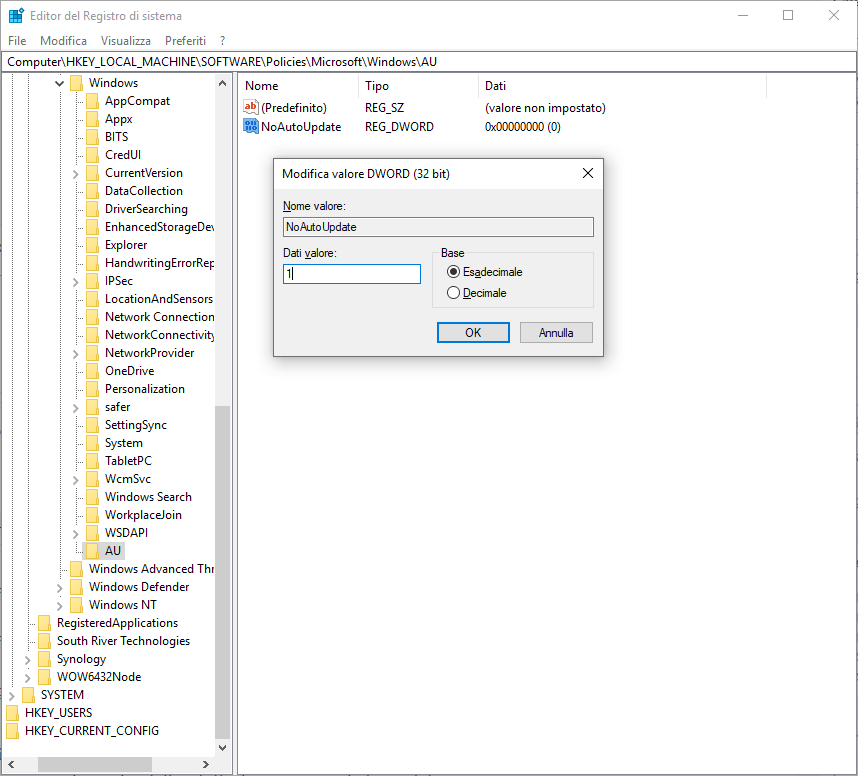Screen dimensions: 858x776
Task: Open the Visualizza menu
Action: pyautogui.click(x=126, y=40)
